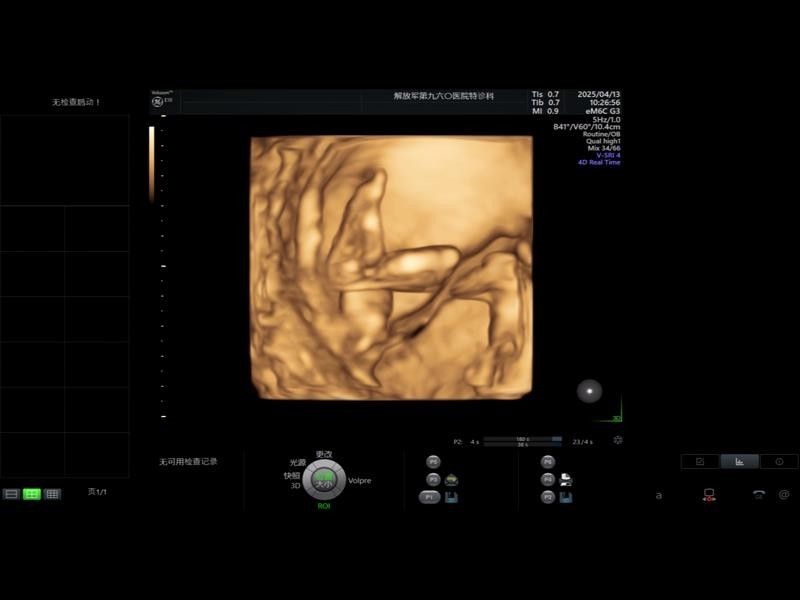
Task: Click the MI 0.9 value
Action: tap(545, 111)
